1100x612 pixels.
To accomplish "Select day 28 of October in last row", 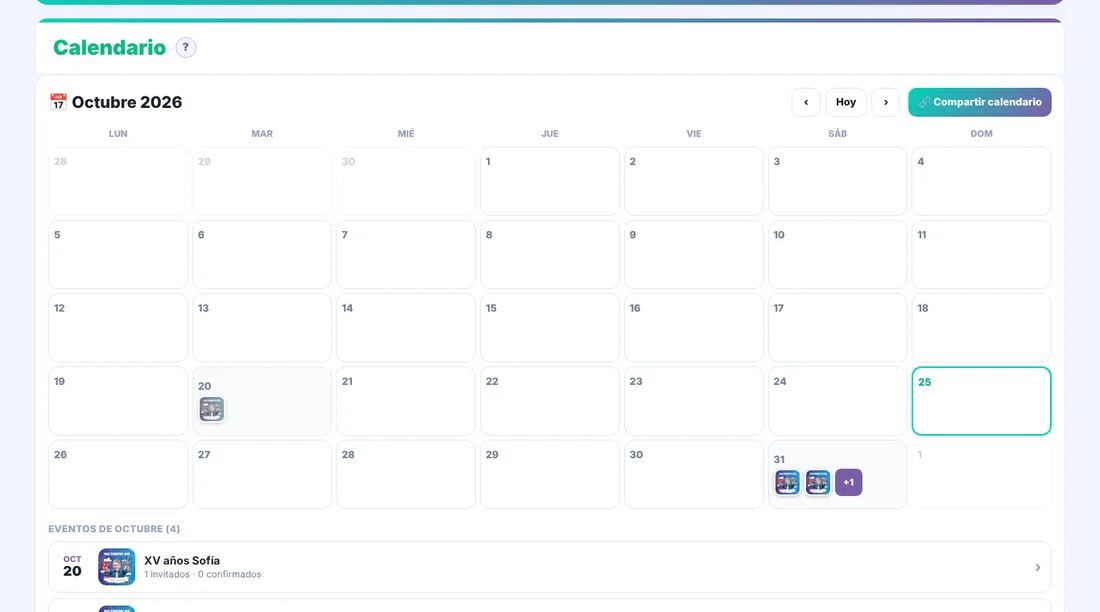I will (405, 474).
